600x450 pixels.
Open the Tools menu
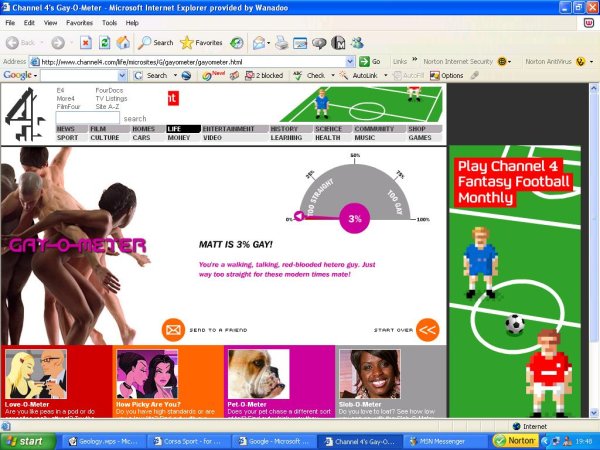[109, 22]
